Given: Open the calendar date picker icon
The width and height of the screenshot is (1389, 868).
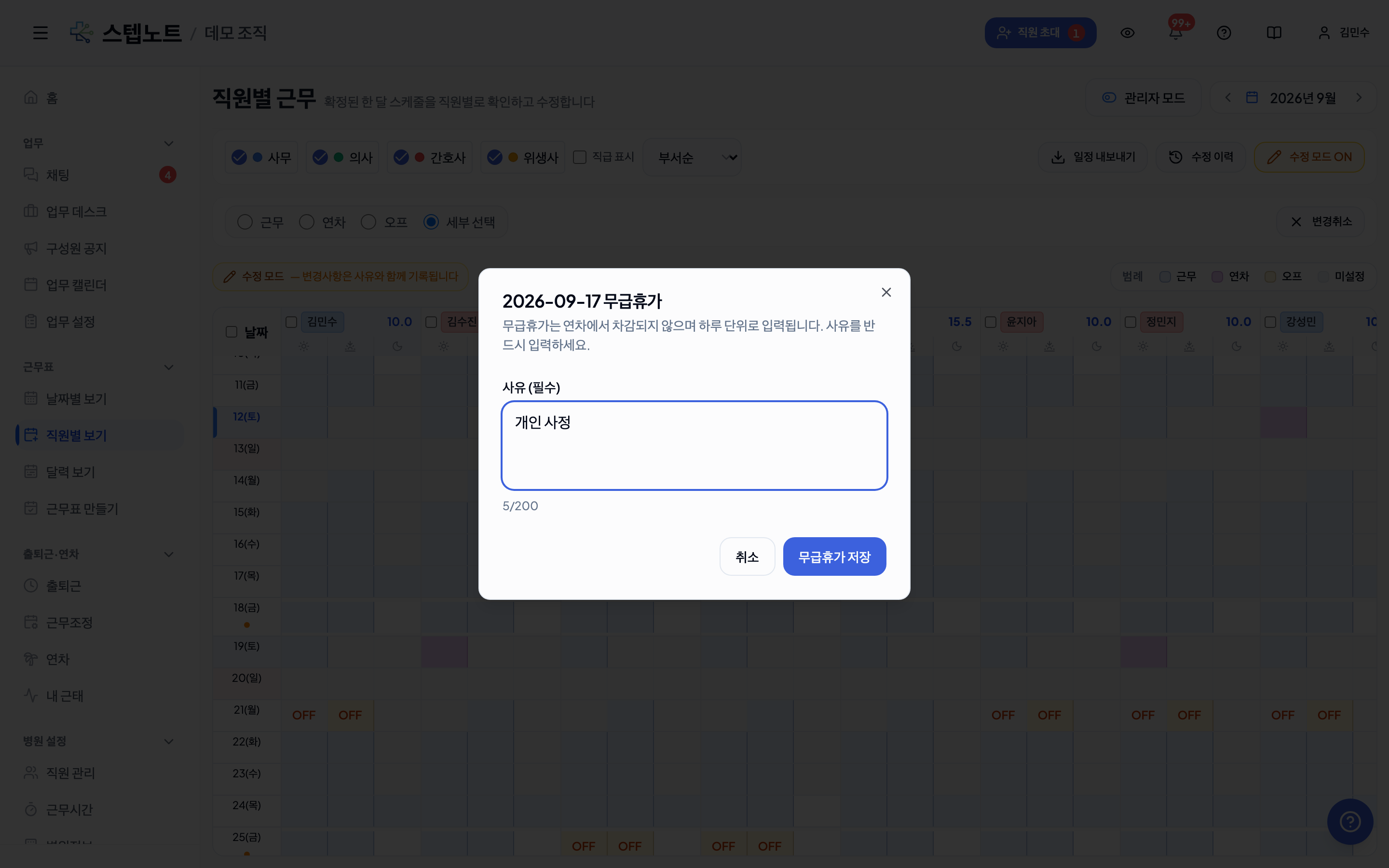Looking at the screenshot, I should coord(1252,97).
